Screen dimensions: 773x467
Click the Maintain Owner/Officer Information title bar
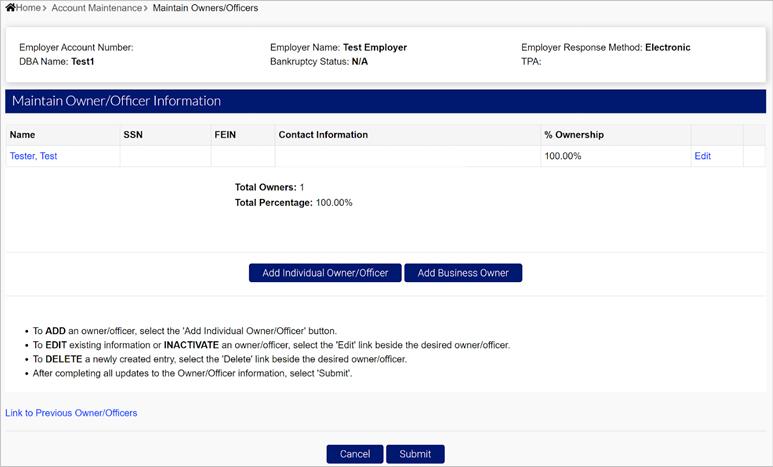[116, 101]
